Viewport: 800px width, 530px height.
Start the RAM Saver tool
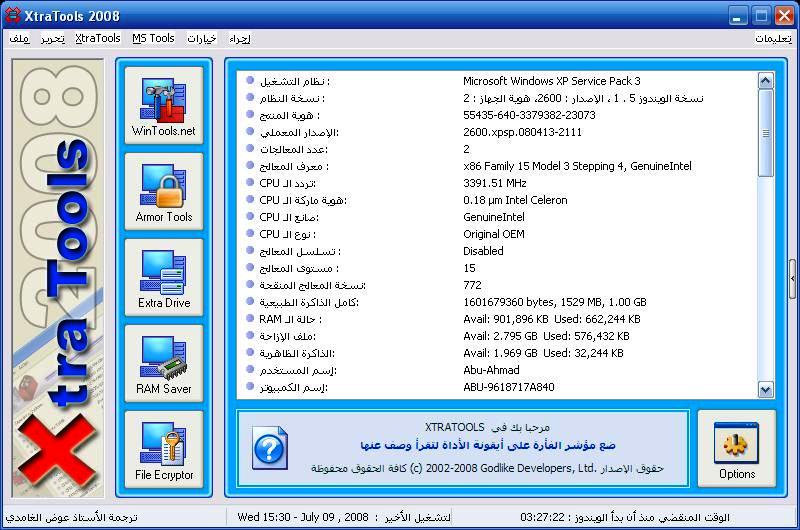(164, 363)
